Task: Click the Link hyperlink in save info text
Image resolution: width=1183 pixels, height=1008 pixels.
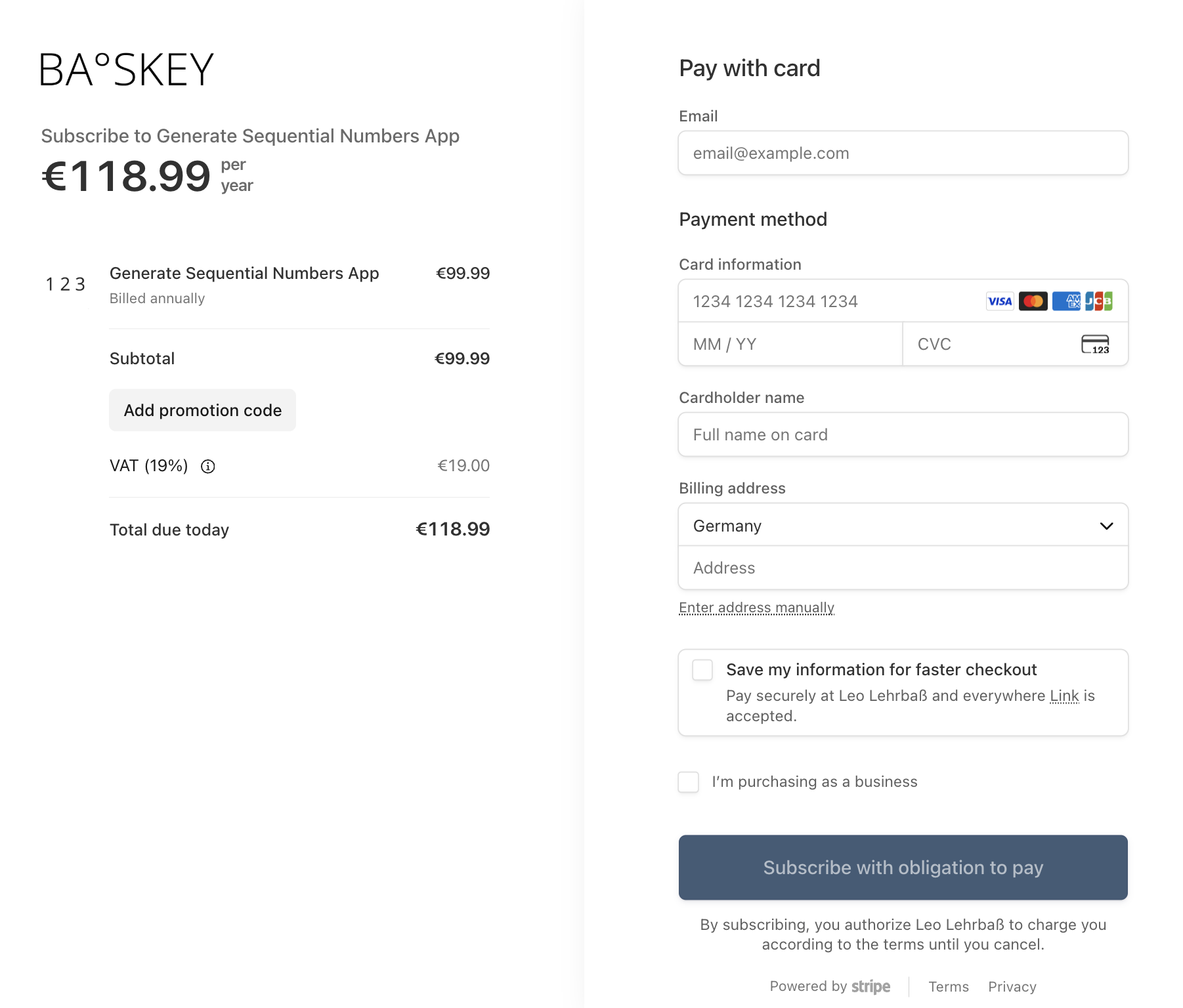Action: (x=1064, y=696)
